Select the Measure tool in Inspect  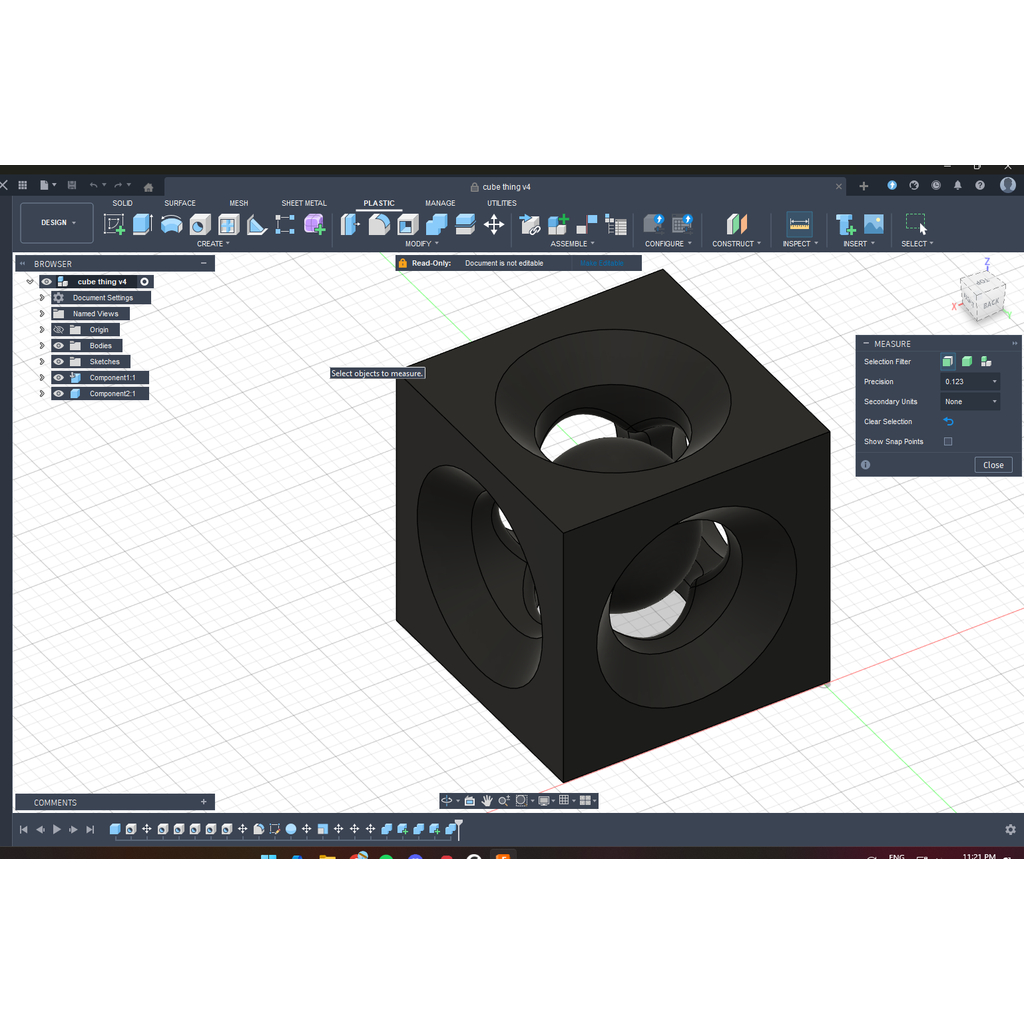[798, 224]
